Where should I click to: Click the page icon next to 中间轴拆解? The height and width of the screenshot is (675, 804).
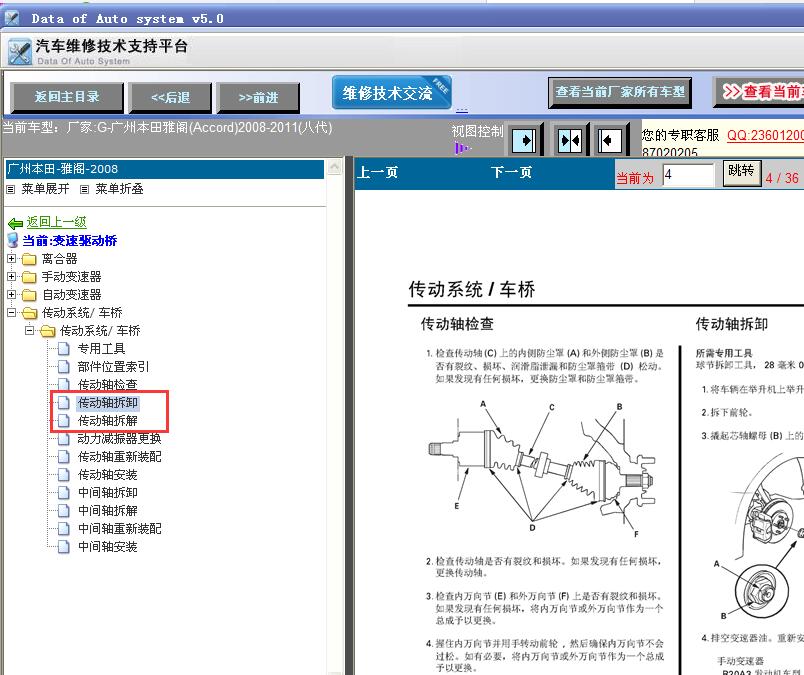pyautogui.click(x=64, y=510)
